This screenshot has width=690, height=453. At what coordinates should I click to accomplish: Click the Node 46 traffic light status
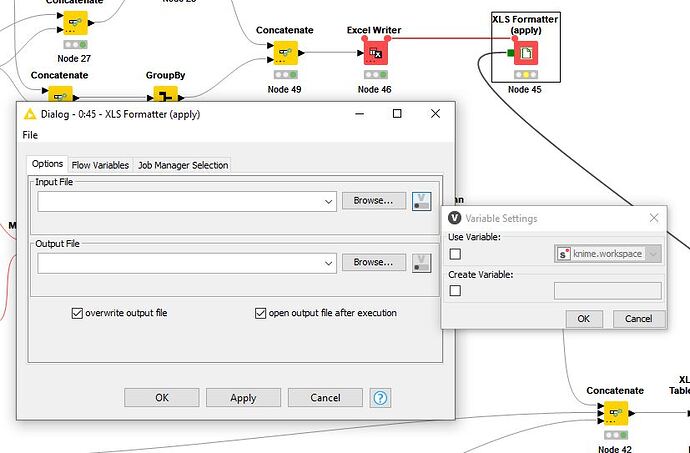[375, 74]
